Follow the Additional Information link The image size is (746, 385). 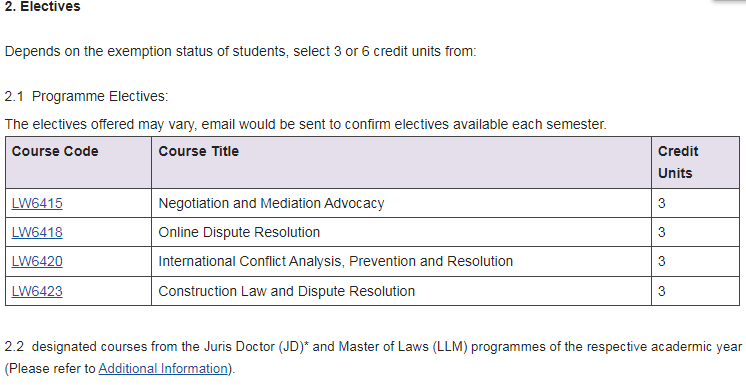163,369
